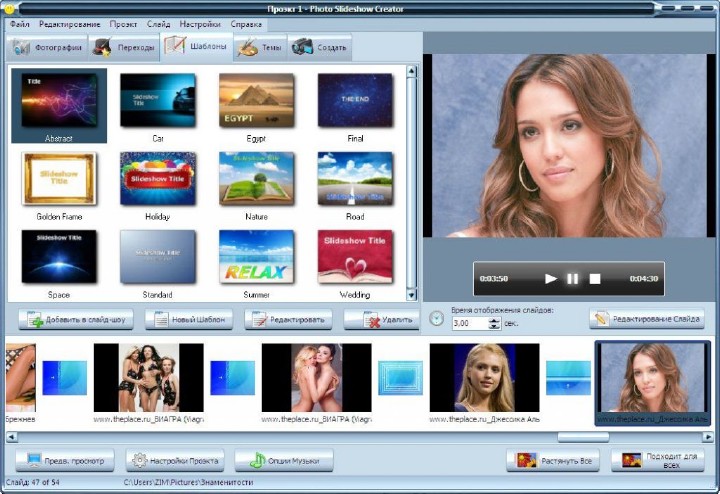Create a Новый Шаблон template
The image size is (720, 494).
(189, 320)
